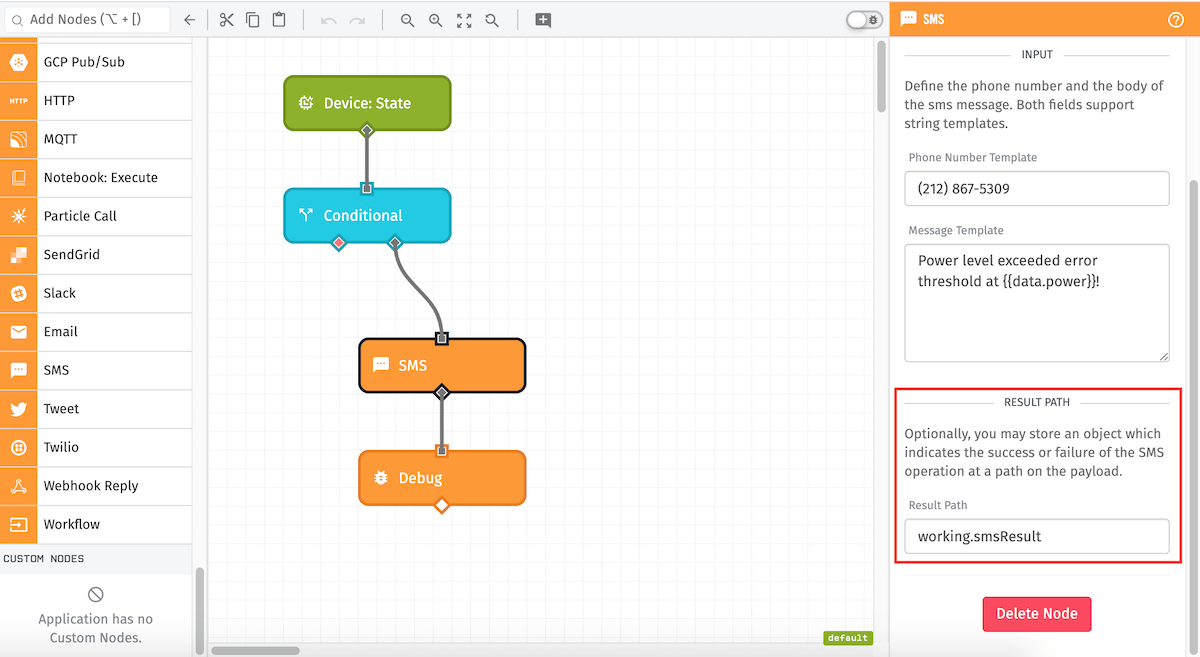Image resolution: width=1200 pixels, height=657 pixels.
Task: Delete the SMS node with Delete Node
Action: [x=1037, y=614]
